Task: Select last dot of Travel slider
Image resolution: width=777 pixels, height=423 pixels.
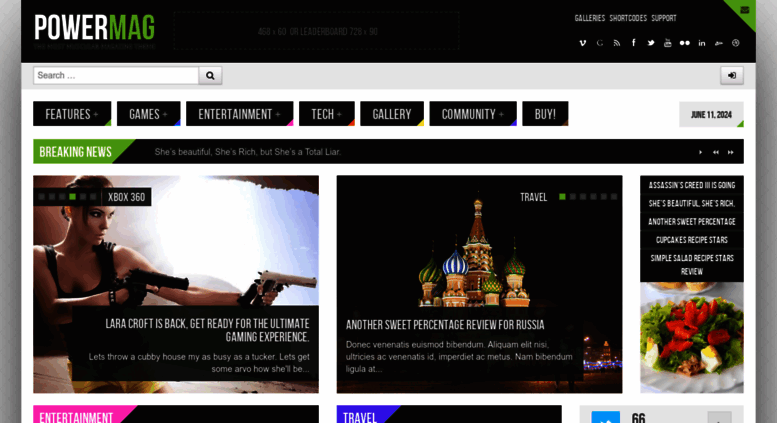Action: point(614,197)
